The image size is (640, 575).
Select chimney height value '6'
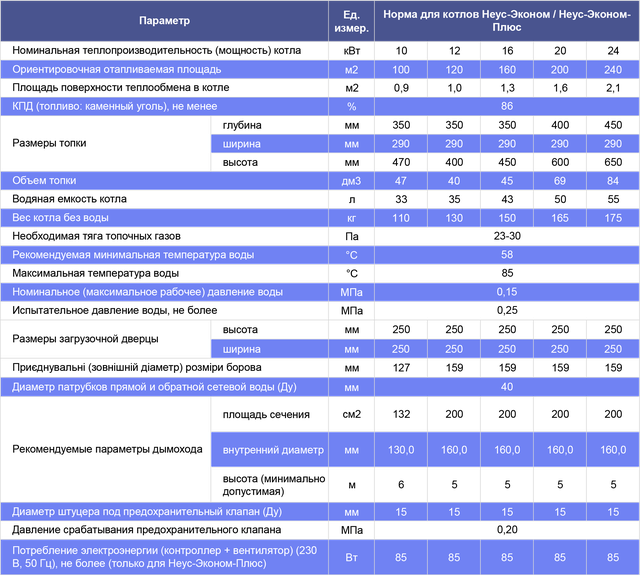[401, 485]
